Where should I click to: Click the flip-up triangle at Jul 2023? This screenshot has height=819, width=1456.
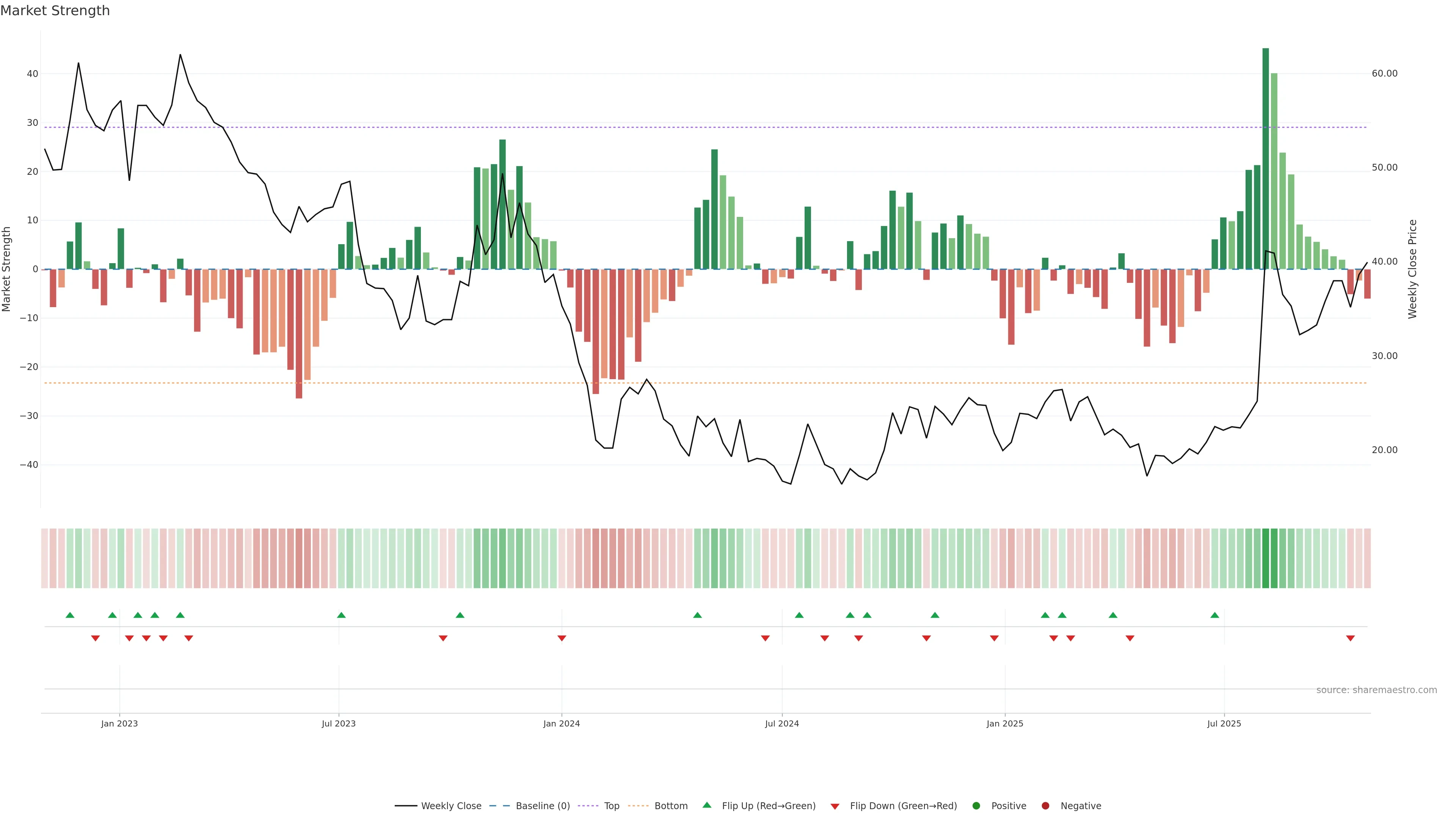click(341, 615)
